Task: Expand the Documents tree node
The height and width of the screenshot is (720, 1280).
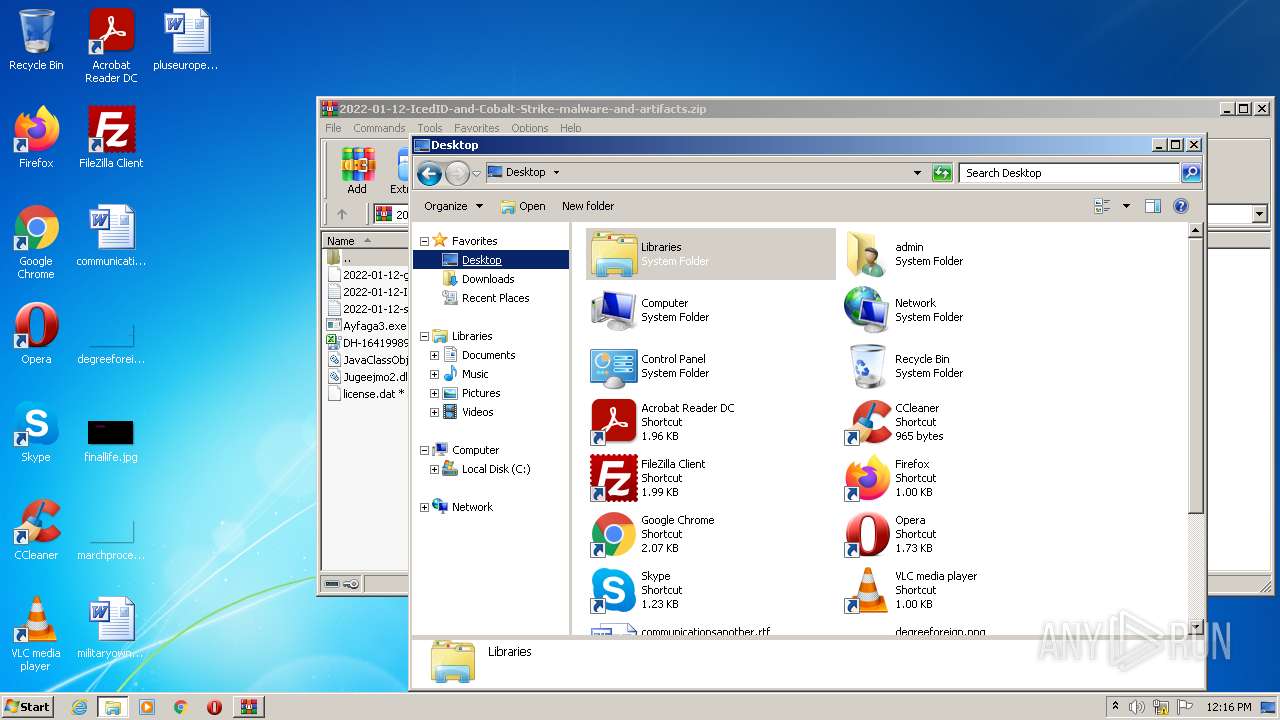Action: (434, 355)
